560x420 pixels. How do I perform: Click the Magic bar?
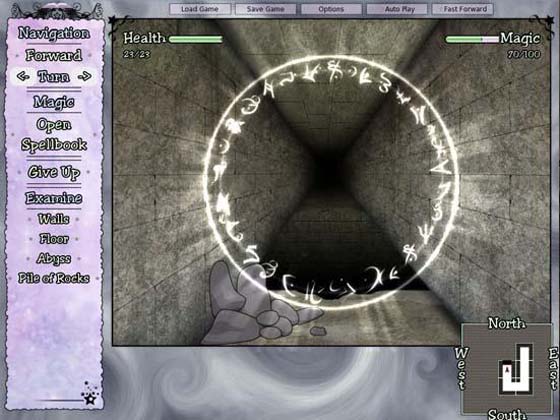coord(472,39)
